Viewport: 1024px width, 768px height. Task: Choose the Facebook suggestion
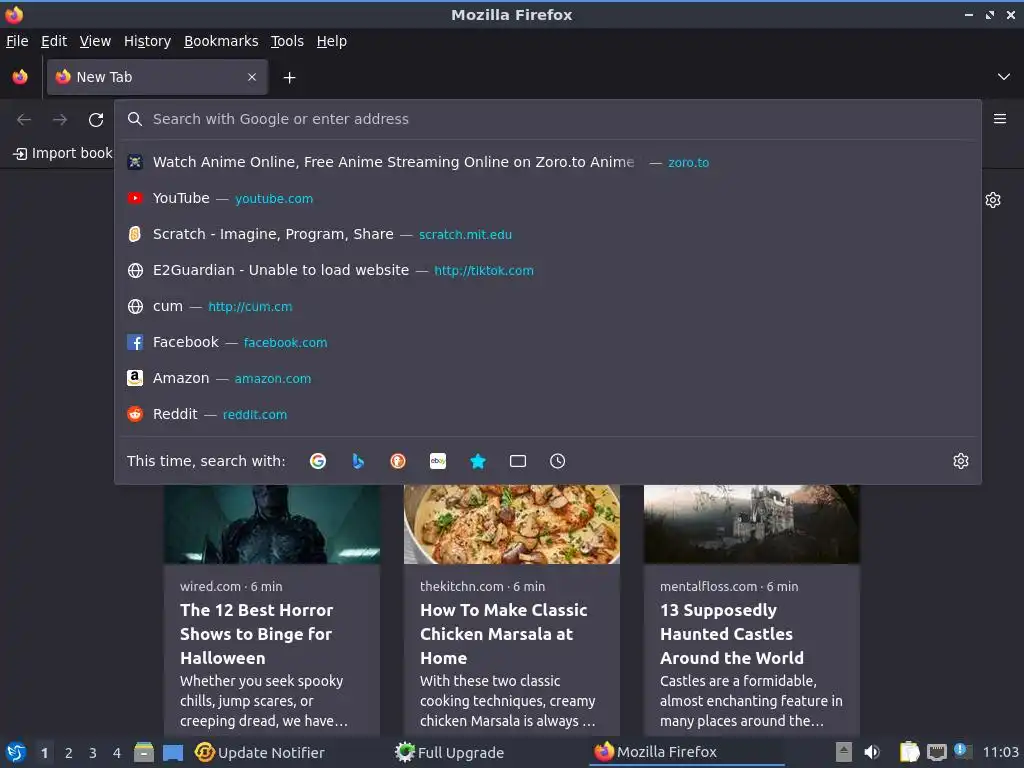pyautogui.click(x=547, y=342)
